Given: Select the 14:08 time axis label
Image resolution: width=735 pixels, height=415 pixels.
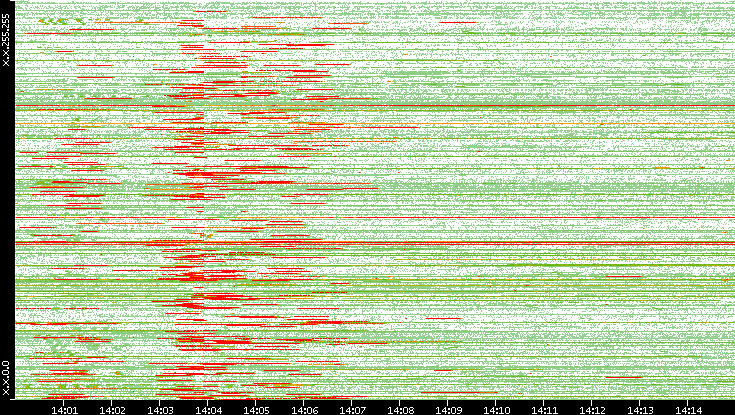Looking at the screenshot, I should pyautogui.click(x=399, y=410).
